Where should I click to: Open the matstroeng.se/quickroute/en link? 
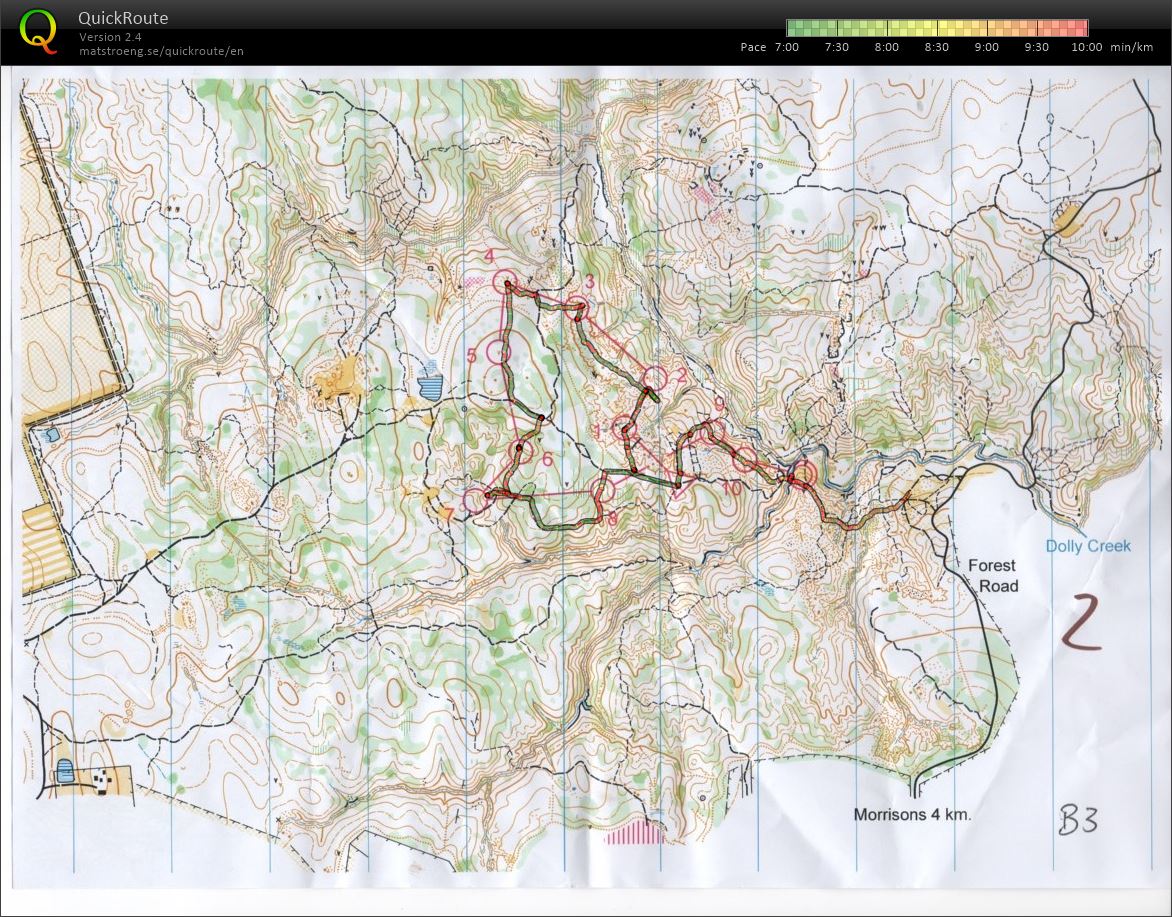pyautogui.click(x=161, y=51)
